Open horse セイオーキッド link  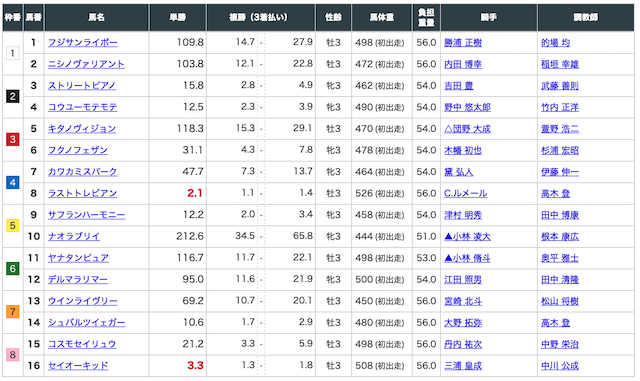pos(78,365)
